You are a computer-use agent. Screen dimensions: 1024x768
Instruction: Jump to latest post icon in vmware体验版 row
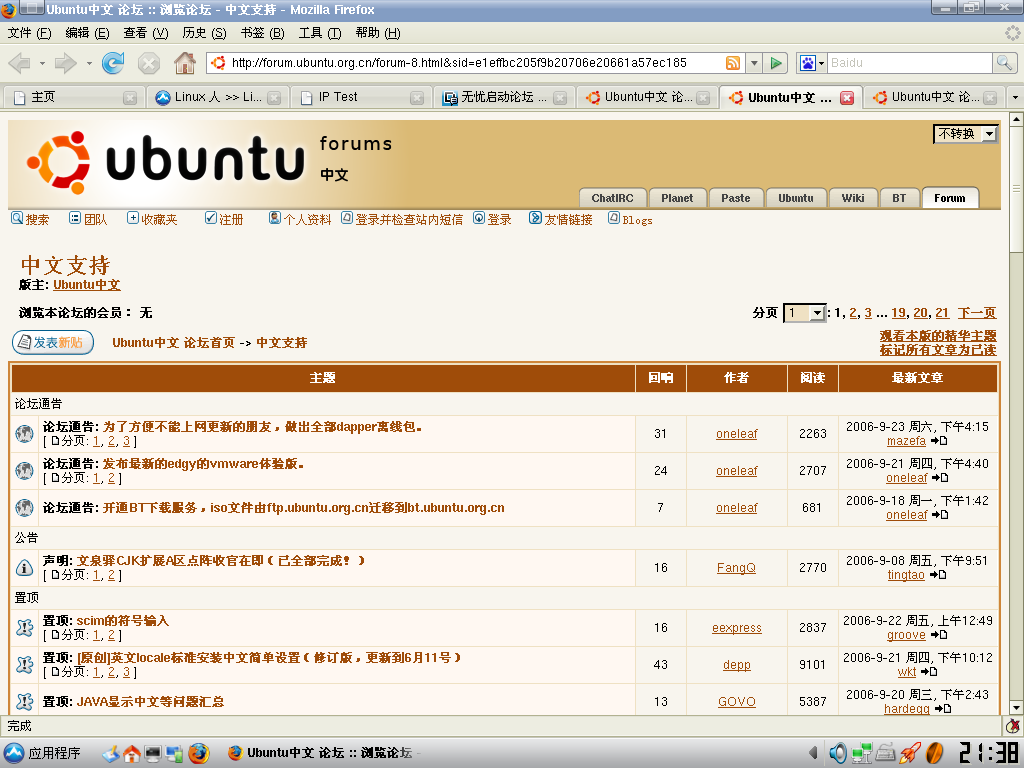940,478
